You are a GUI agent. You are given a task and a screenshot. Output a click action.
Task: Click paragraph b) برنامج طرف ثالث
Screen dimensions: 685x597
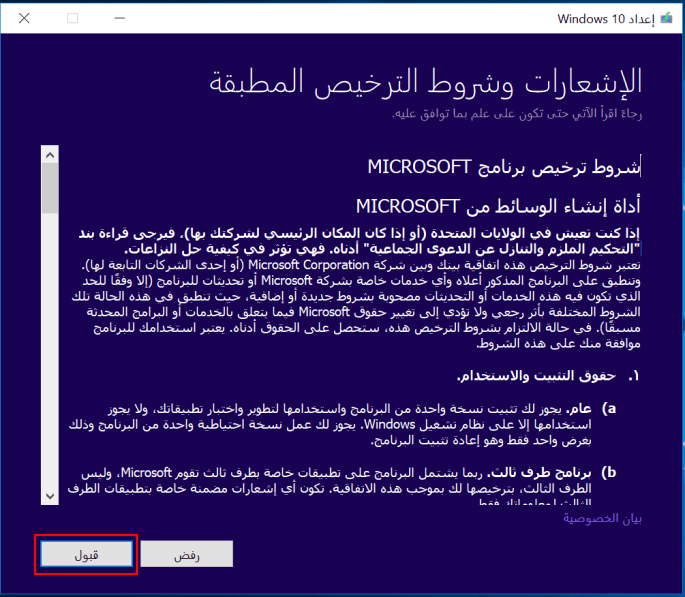[x=342, y=485]
